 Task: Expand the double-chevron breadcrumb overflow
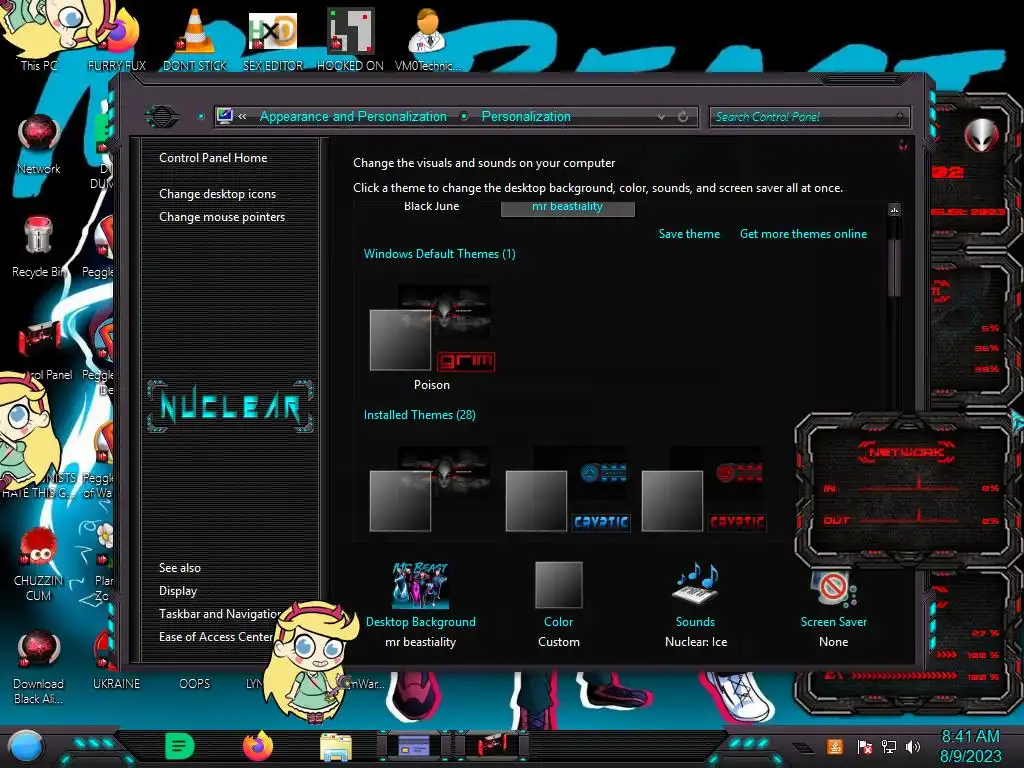point(242,116)
